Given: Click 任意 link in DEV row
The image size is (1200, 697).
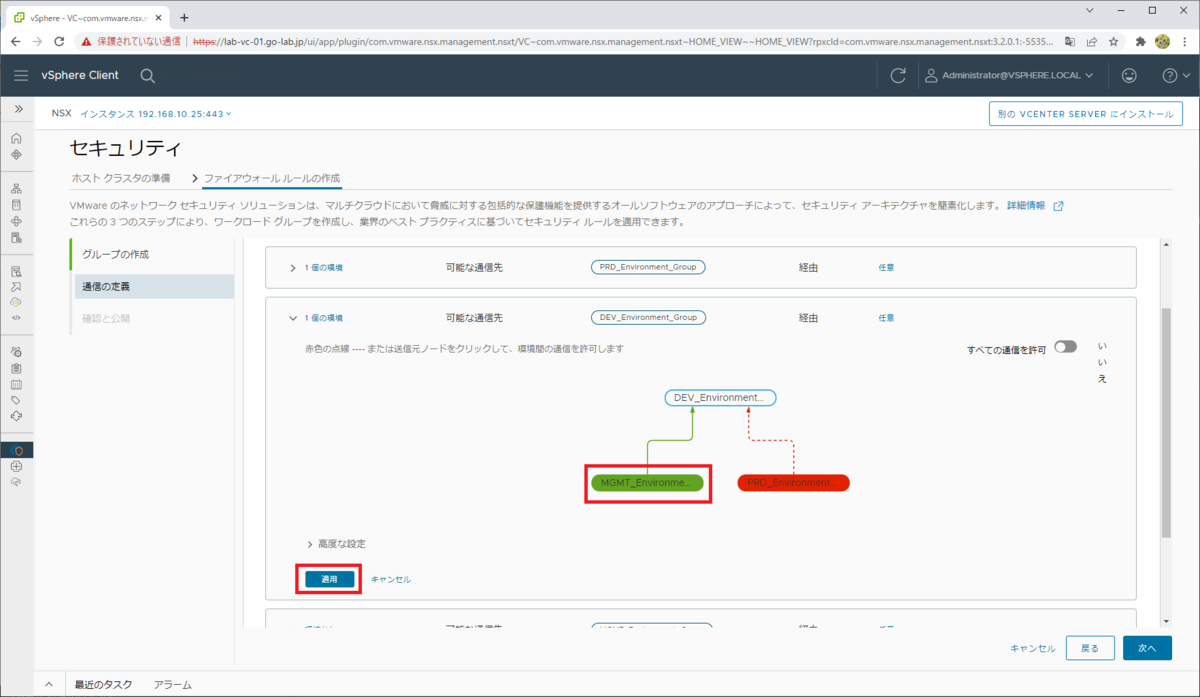Looking at the screenshot, I should click(886, 318).
